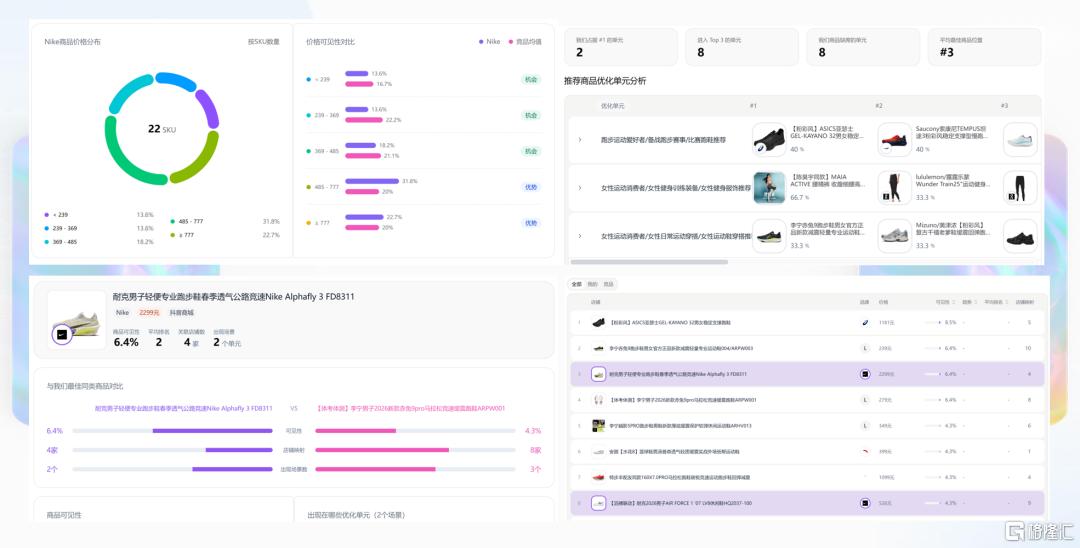The image size is (1080, 548).
Task: Open black leggings thumbnail in #3 column
Action: coord(1020,188)
